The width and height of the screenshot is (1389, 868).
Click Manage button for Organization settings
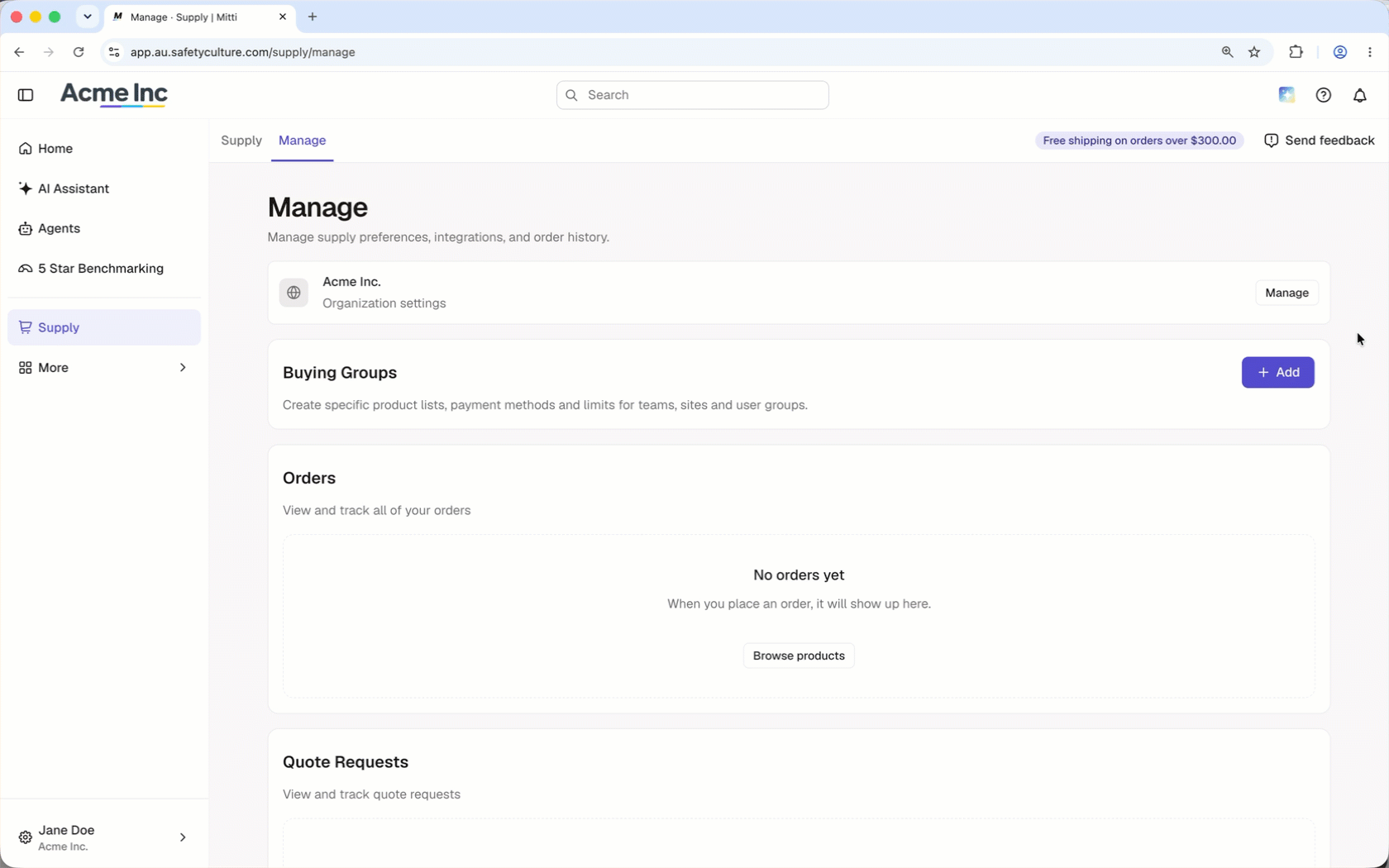(1286, 293)
